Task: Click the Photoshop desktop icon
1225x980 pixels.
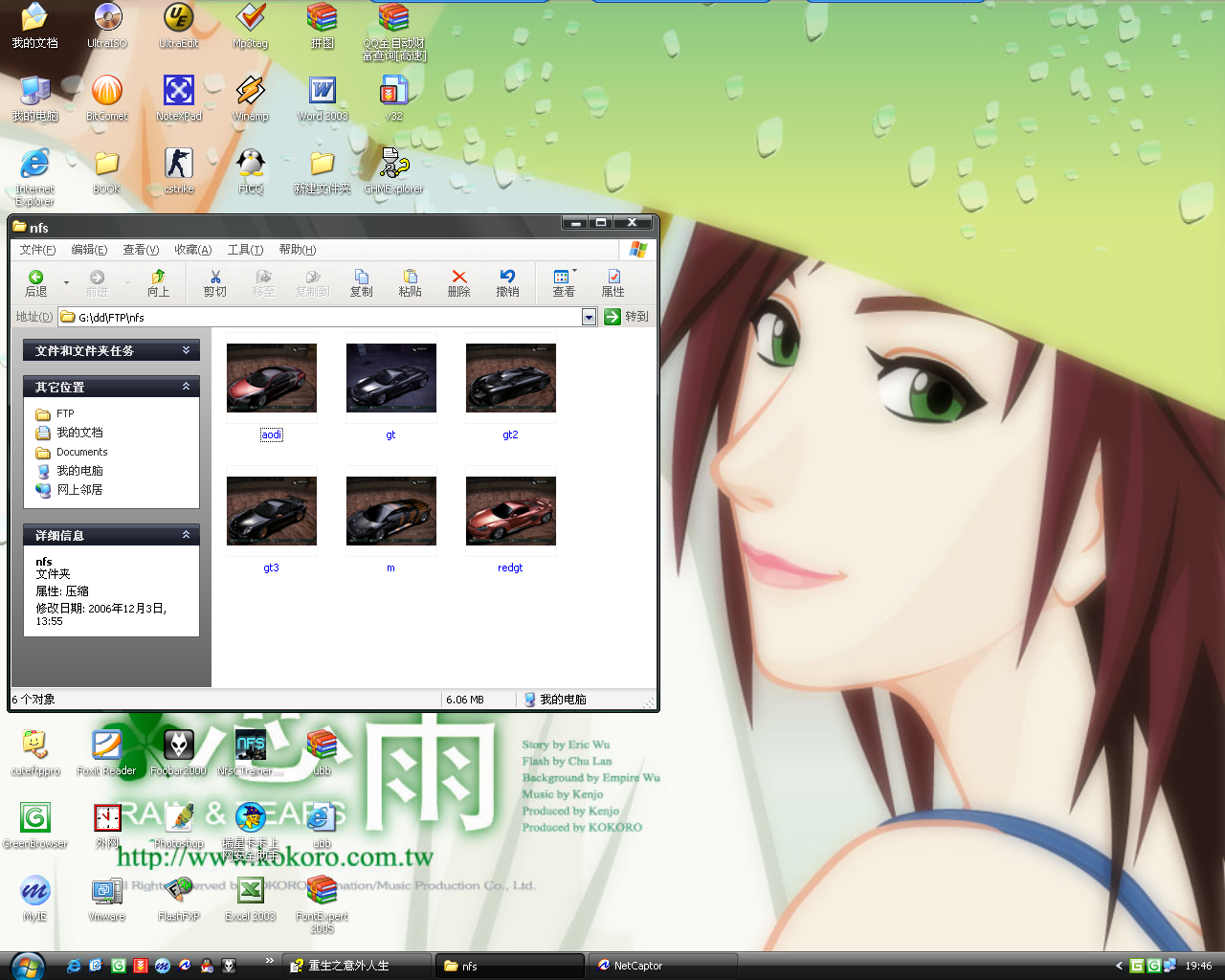Action: (179, 826)
